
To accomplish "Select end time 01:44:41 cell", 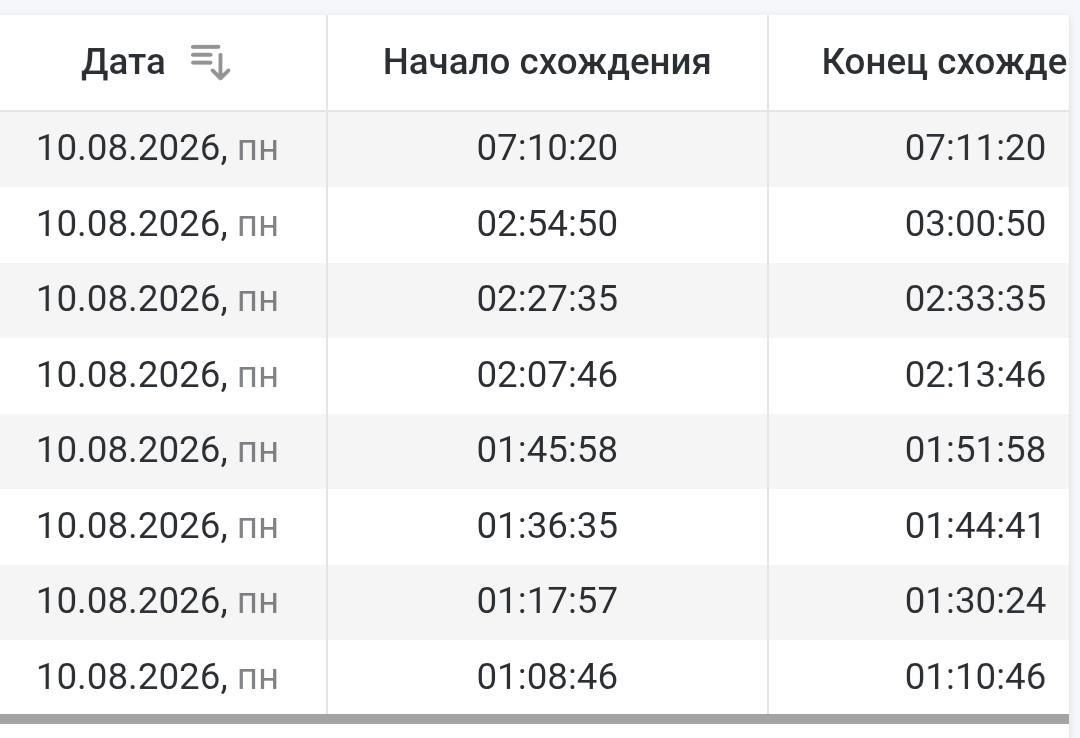I will tap(975, 526).
